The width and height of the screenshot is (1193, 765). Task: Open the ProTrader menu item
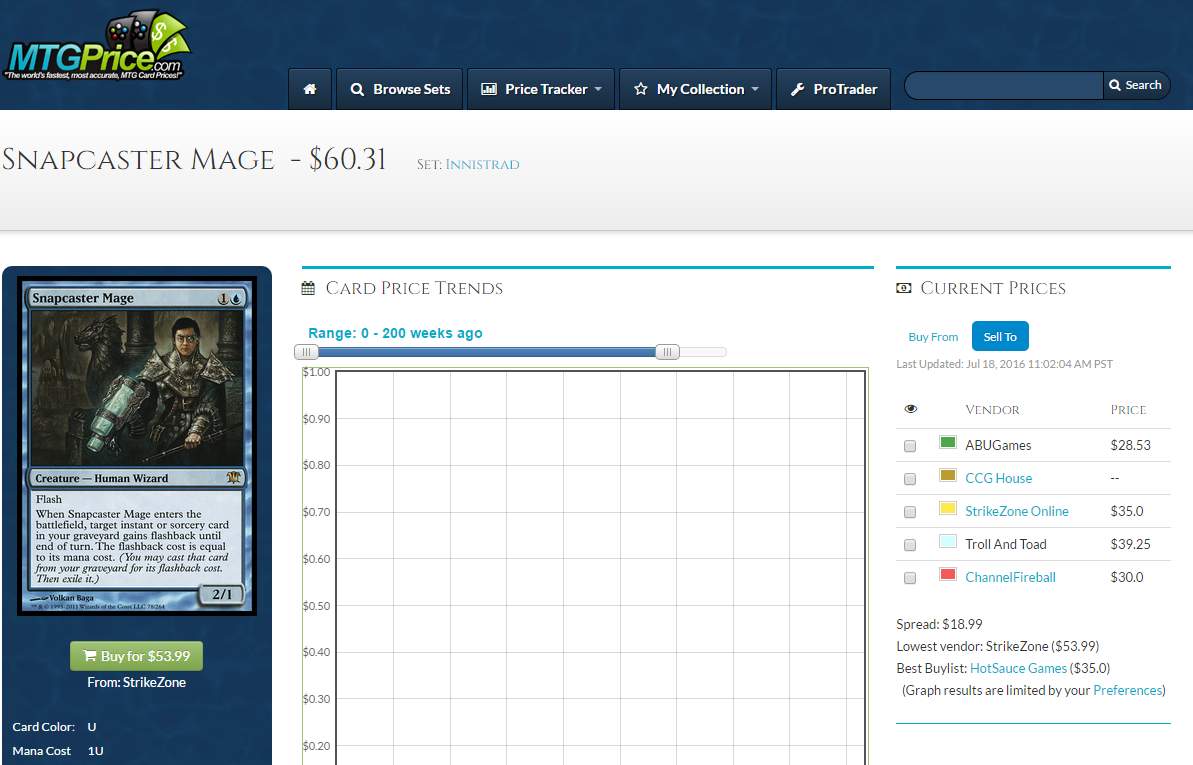(834, 89)
